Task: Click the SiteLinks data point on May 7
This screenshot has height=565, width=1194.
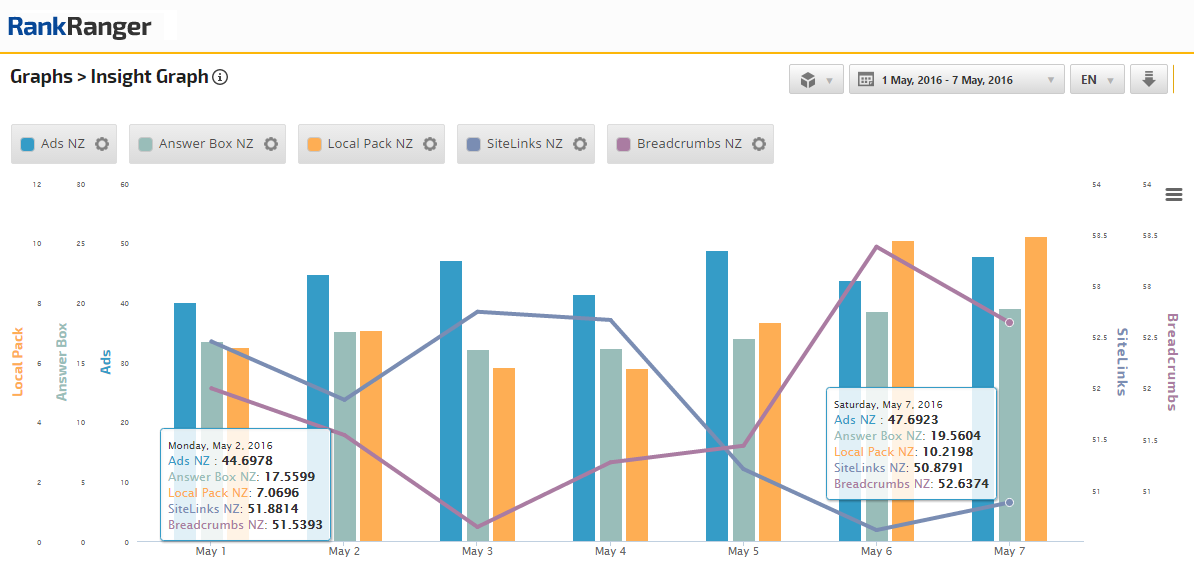Action: coord(1009,502)
